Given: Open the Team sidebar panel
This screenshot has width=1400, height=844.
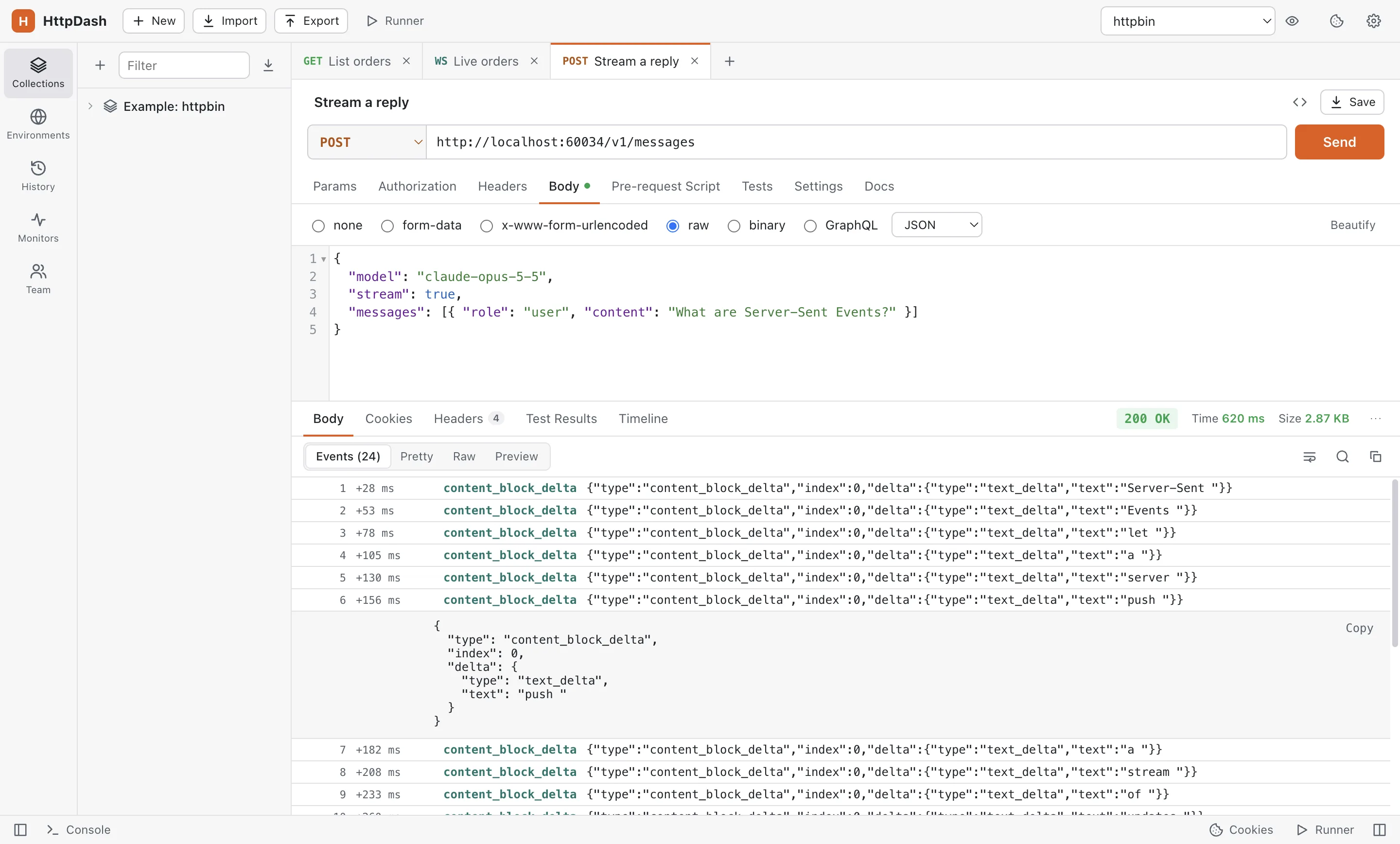Looking at the screenshot, I should tap(38, 279).
